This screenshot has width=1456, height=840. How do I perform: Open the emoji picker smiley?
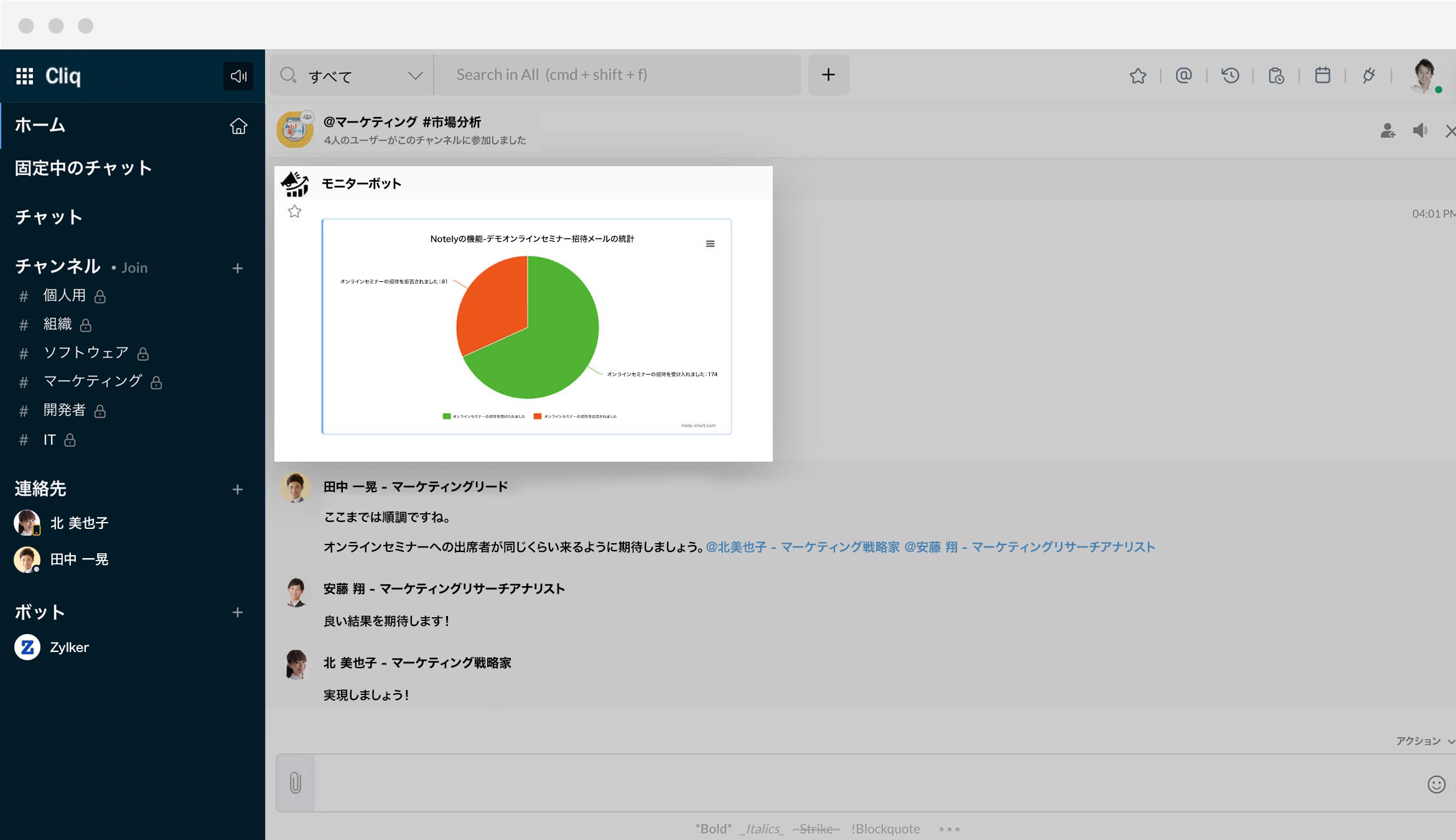(1436, 784)
